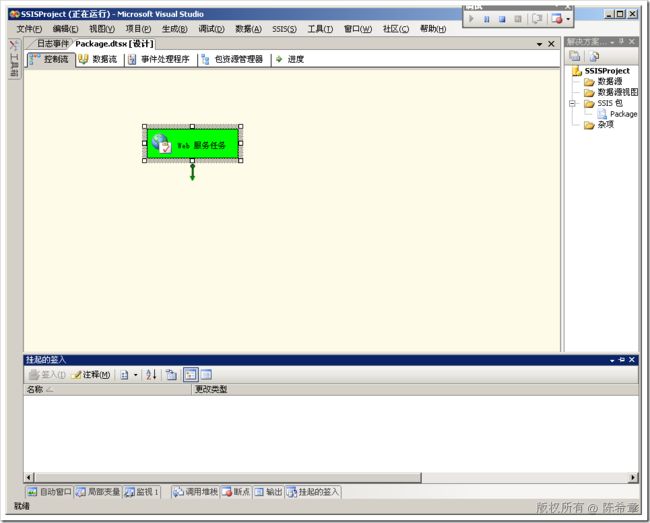The height and width of the screenshot is (523, 650).
Task: Click the 签入(I) check-in button
Action: point(47,375)
